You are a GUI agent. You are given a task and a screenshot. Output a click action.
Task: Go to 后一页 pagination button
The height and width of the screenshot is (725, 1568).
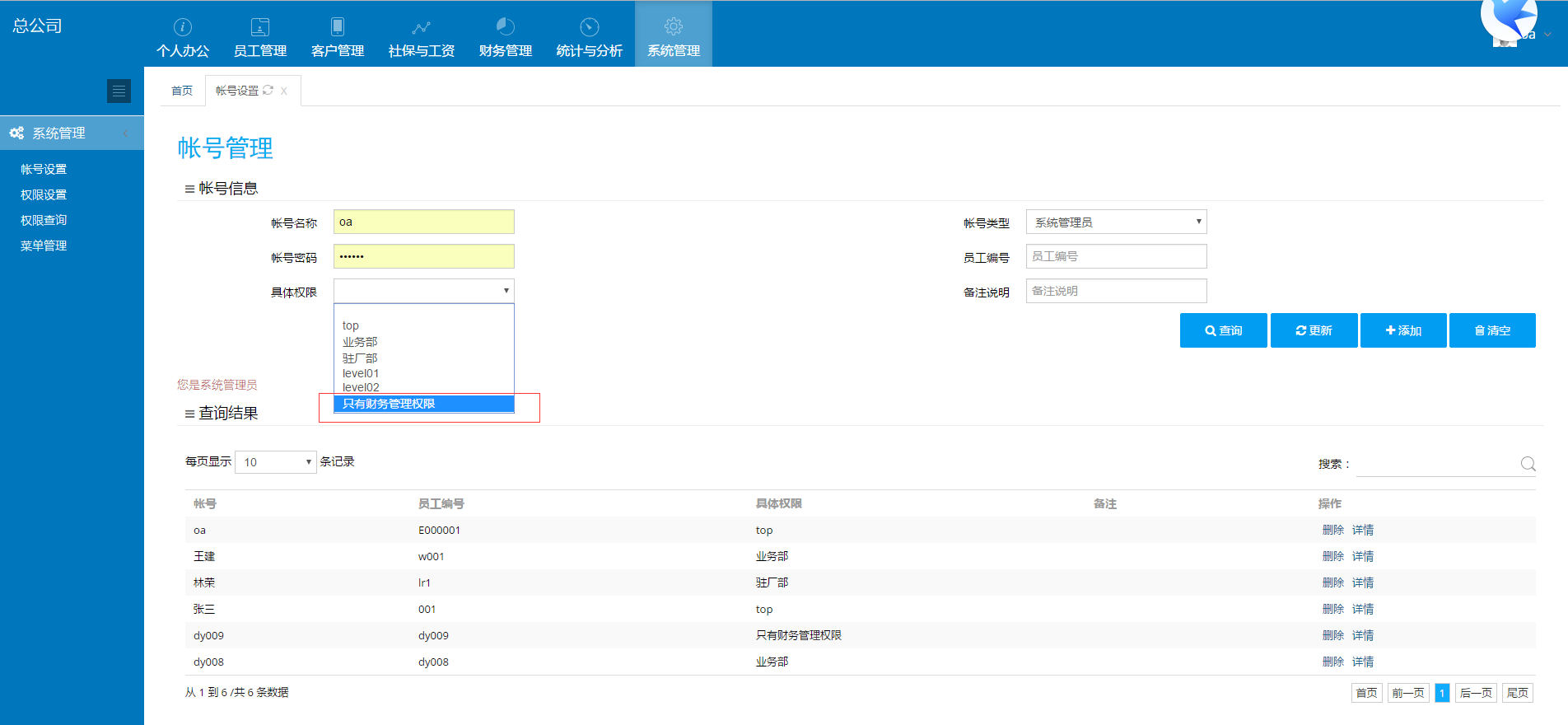pos(1476,693)
